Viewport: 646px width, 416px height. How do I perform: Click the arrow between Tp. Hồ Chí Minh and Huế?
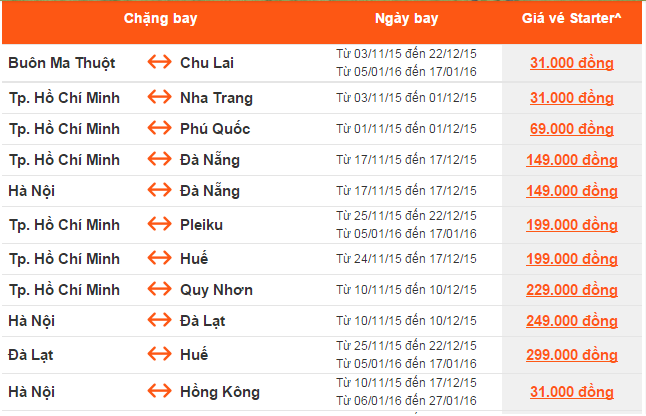(160, 259)
